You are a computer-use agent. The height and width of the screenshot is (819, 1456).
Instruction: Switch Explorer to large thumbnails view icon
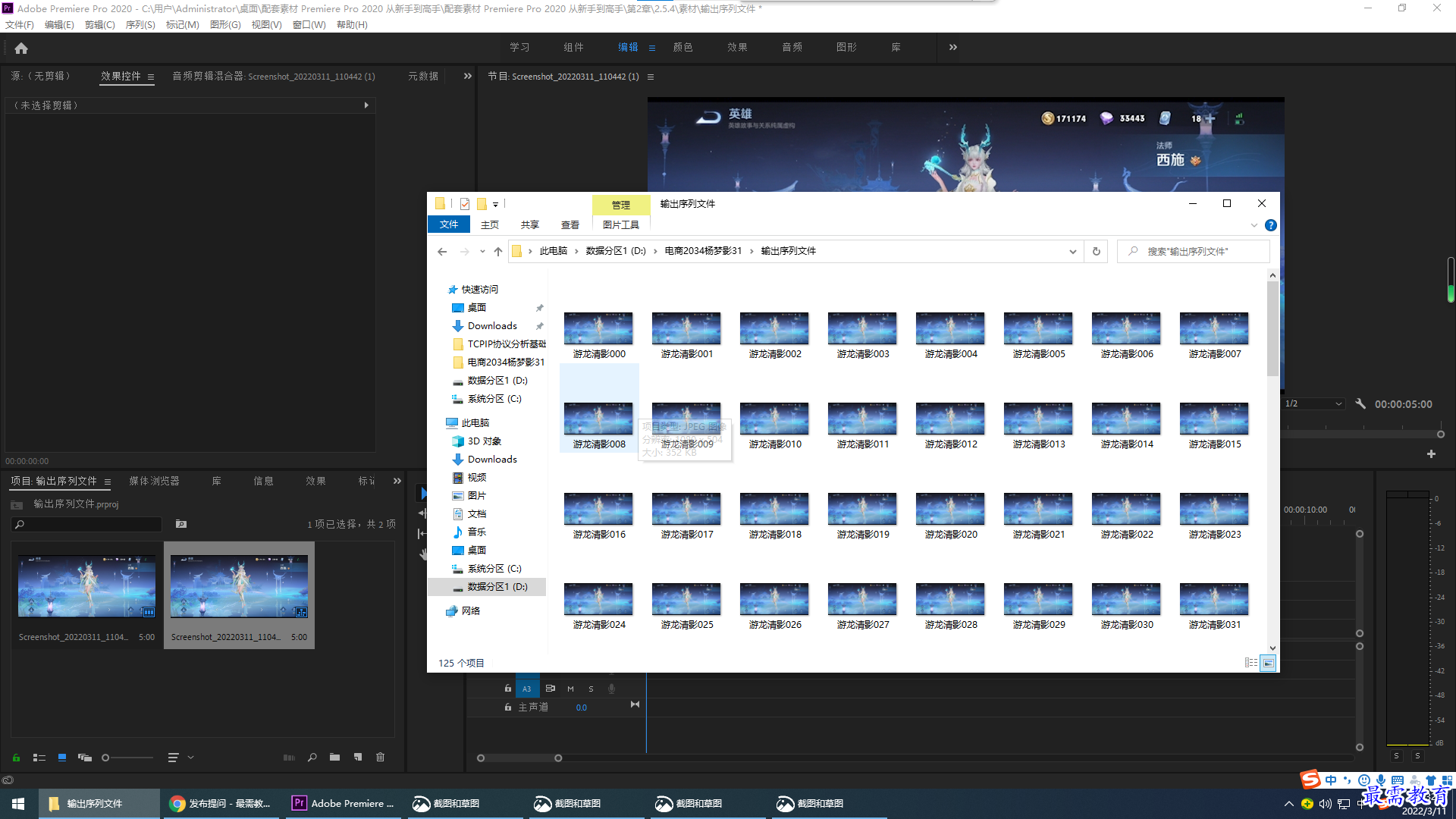pyautogui.click(x=1268, y=663)
